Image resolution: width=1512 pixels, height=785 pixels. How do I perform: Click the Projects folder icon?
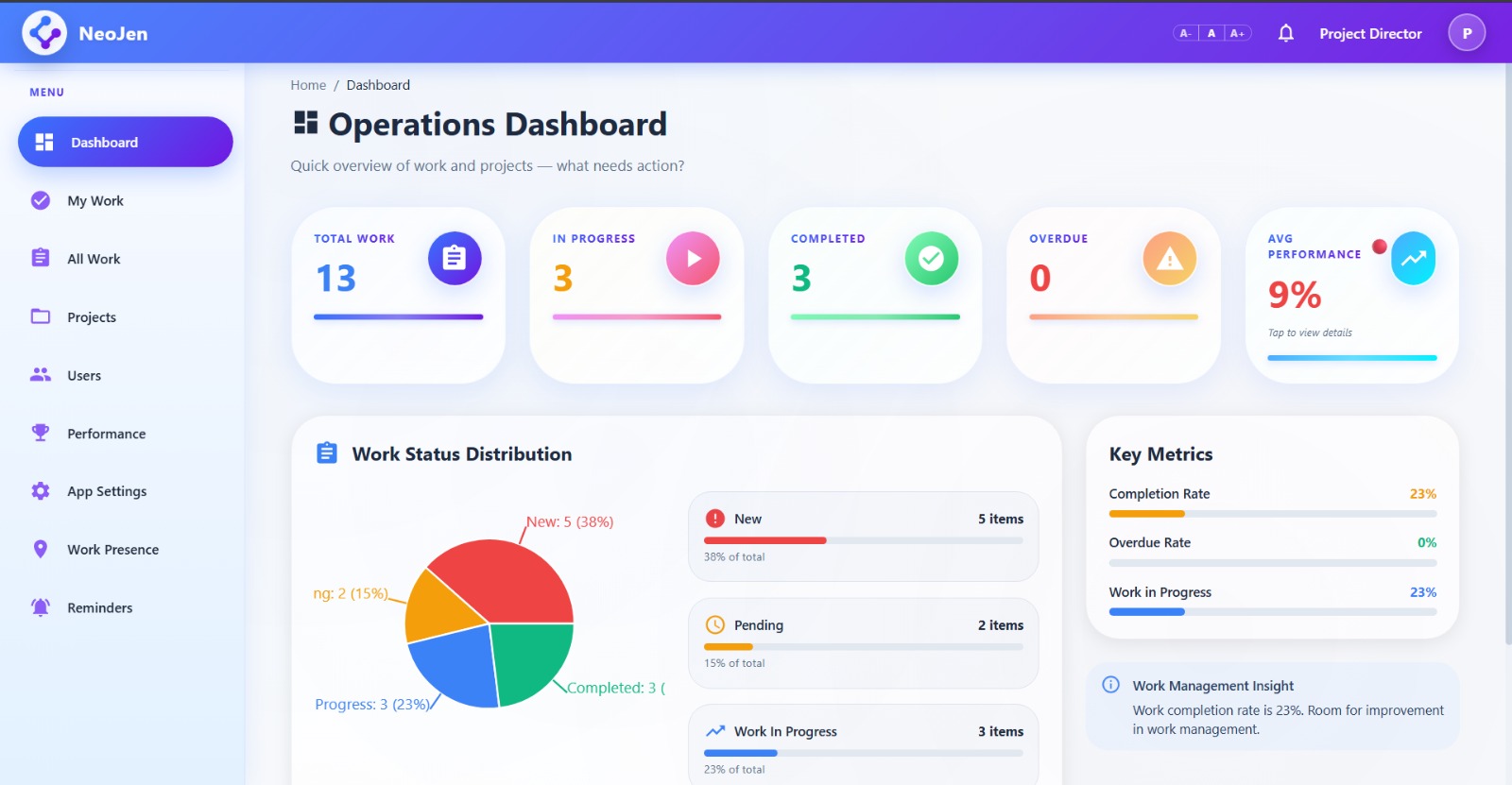pyautogui.click(x=41, y=316)
